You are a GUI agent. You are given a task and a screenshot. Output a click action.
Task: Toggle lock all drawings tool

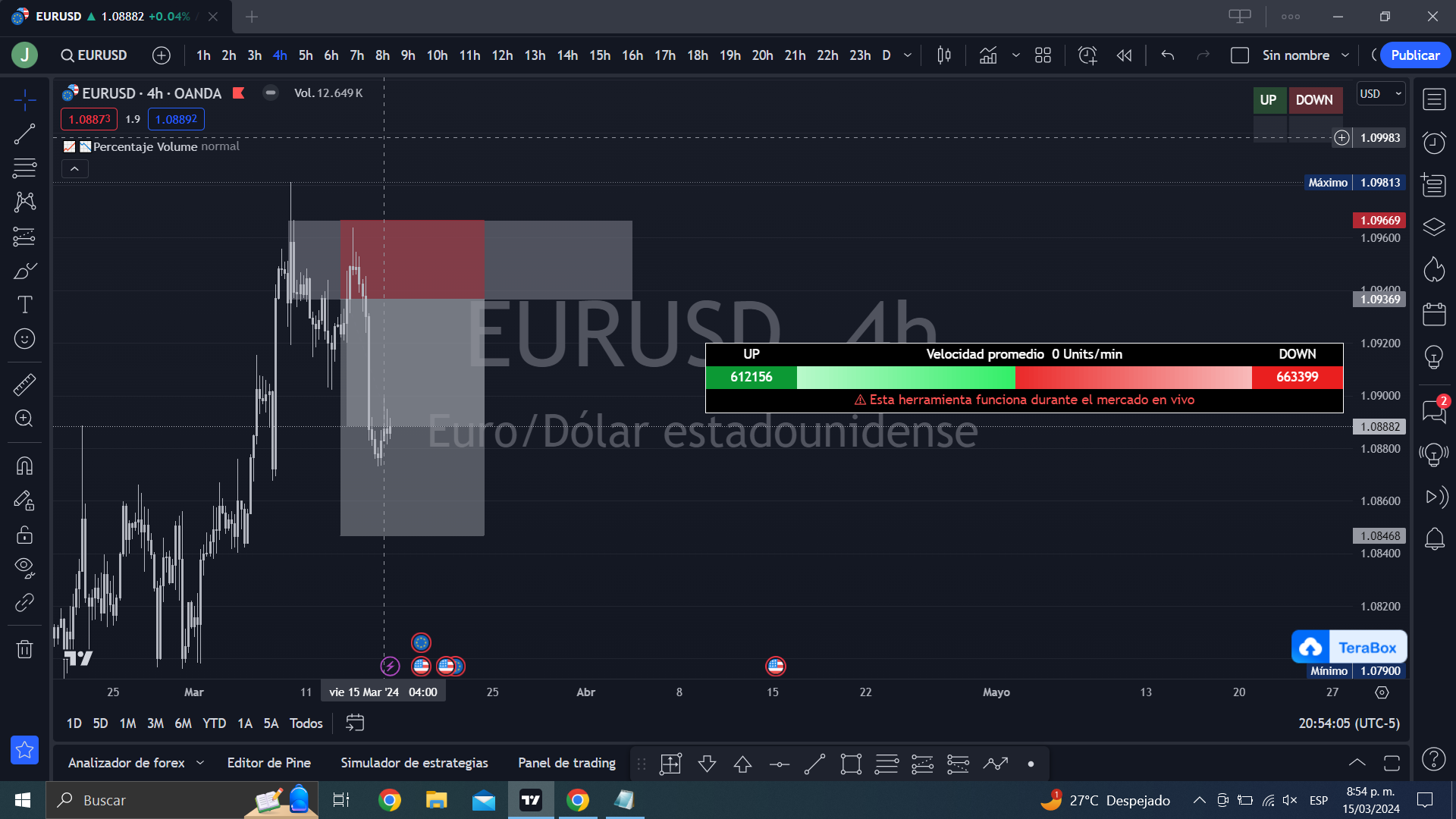pos(24,535)
